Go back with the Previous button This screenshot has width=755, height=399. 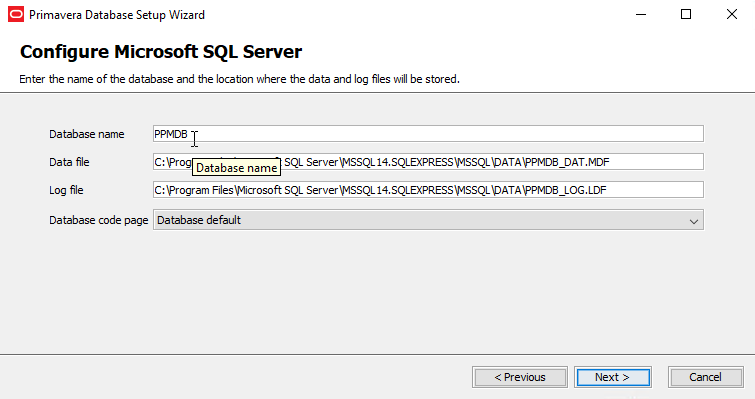520,377
